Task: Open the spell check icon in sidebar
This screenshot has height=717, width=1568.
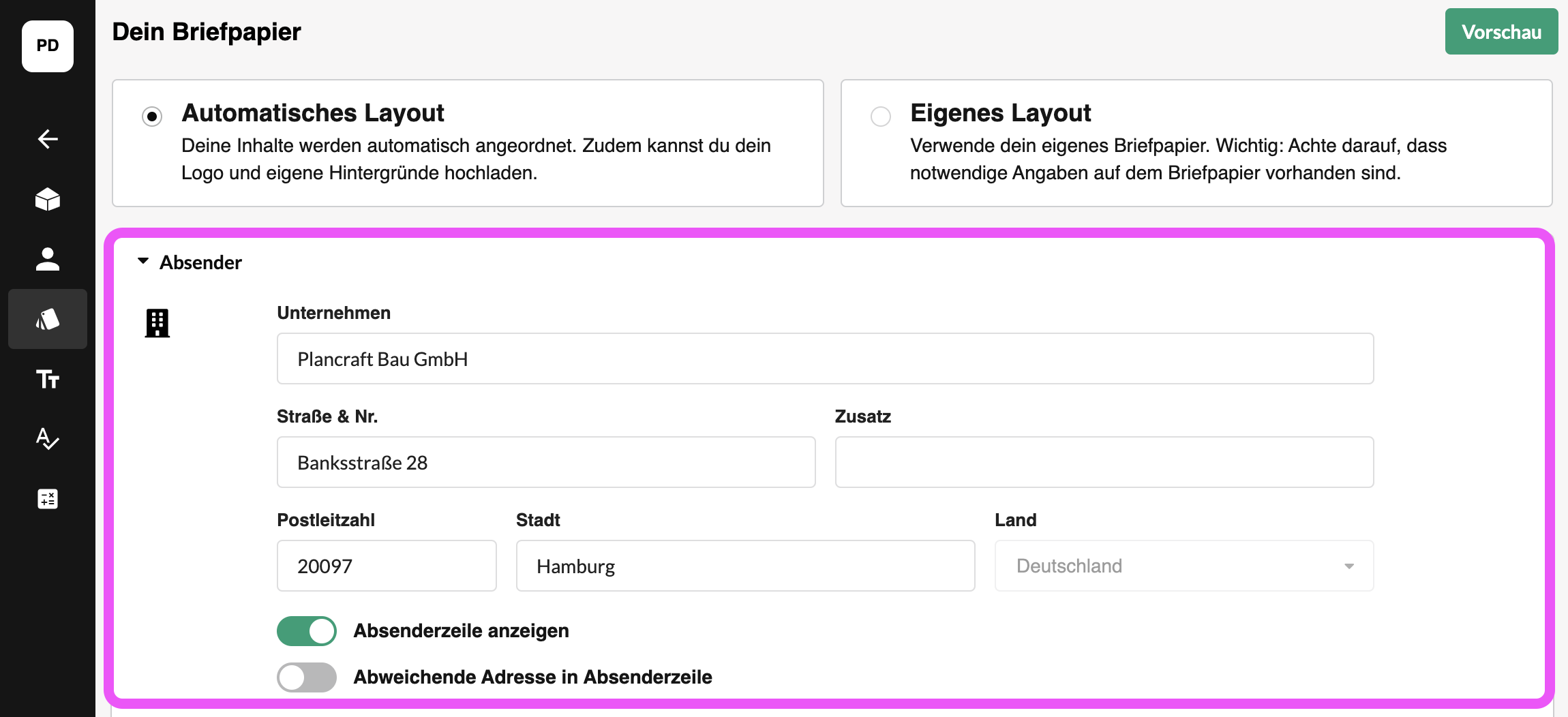Action: point(48,439)
